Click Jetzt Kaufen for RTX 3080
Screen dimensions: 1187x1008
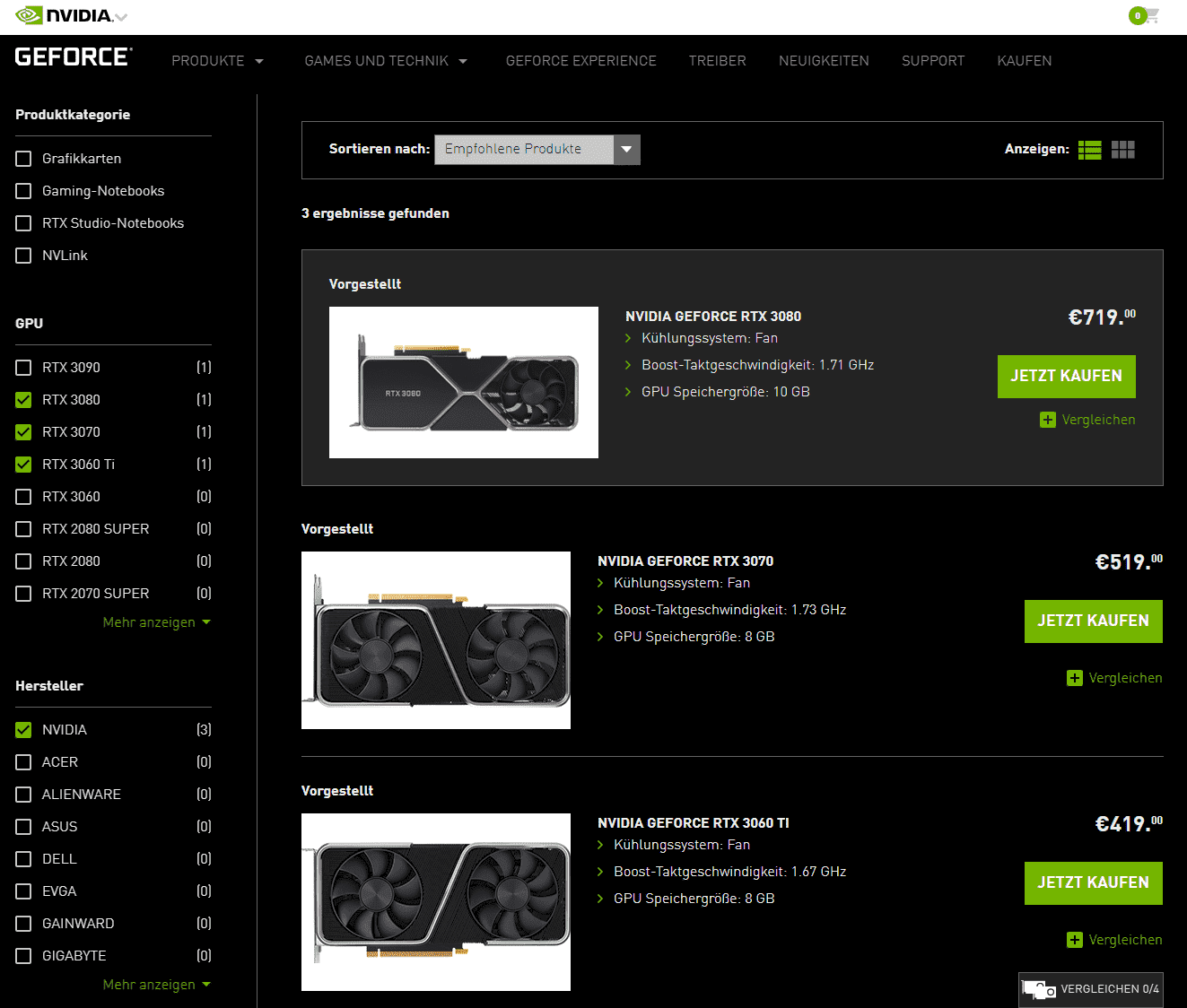[1067, 377]
